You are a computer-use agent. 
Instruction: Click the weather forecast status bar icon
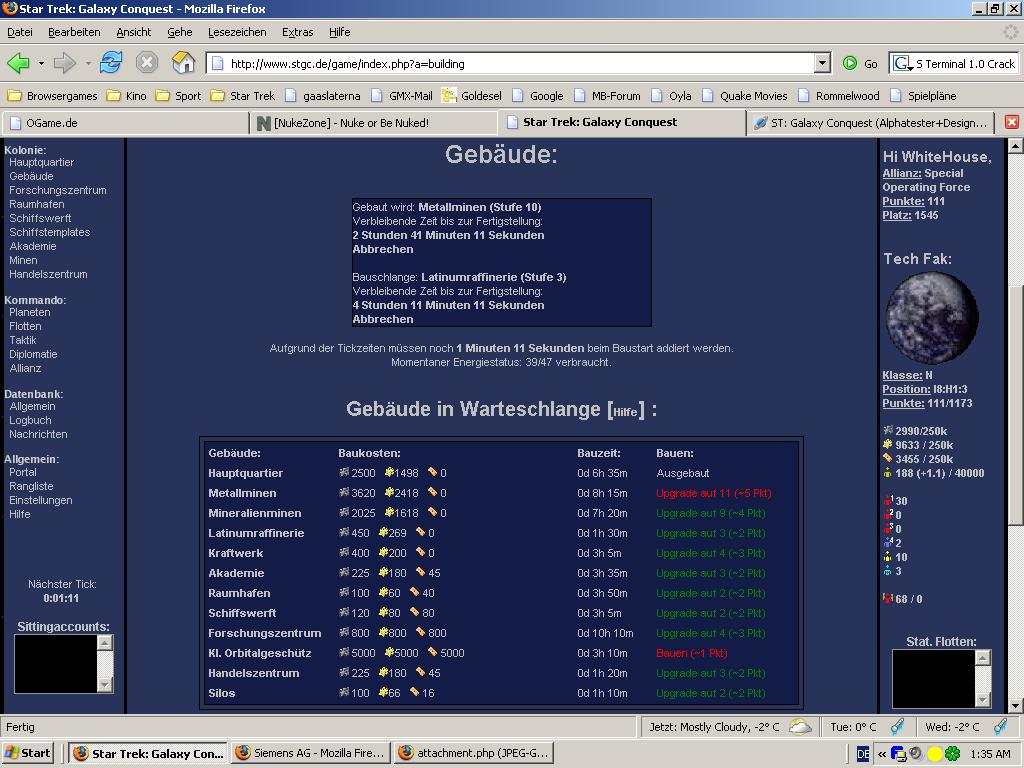tap(800, 727)
